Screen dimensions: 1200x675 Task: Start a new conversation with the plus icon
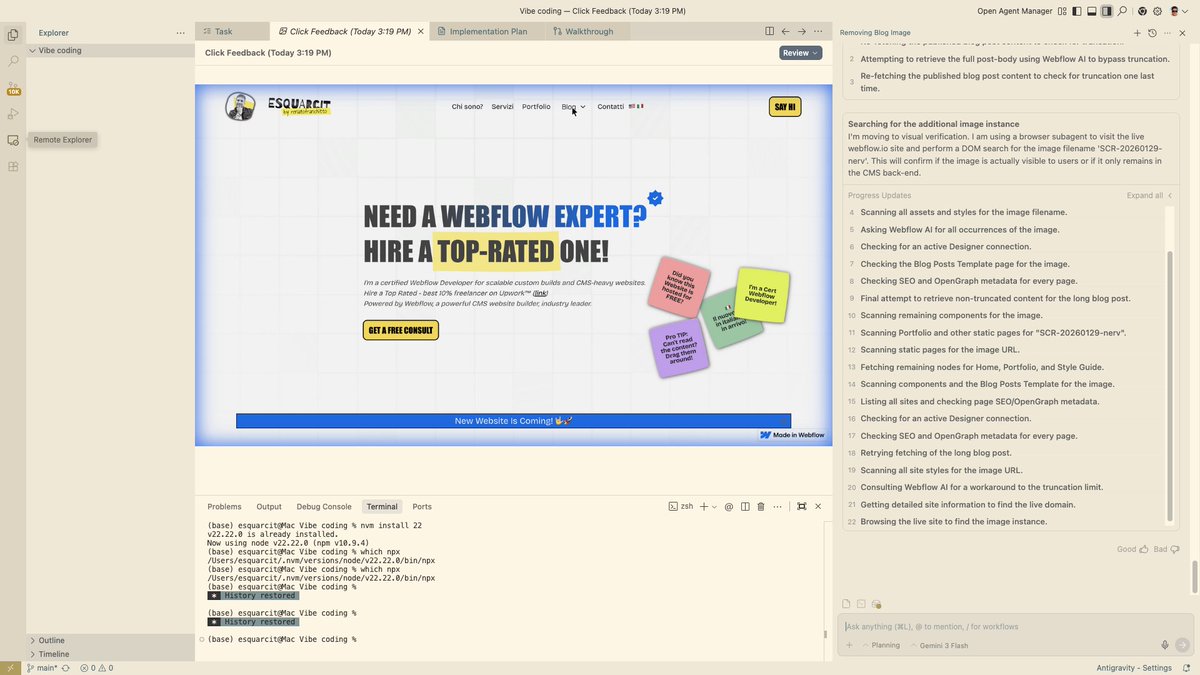[x=1137, y=33]
